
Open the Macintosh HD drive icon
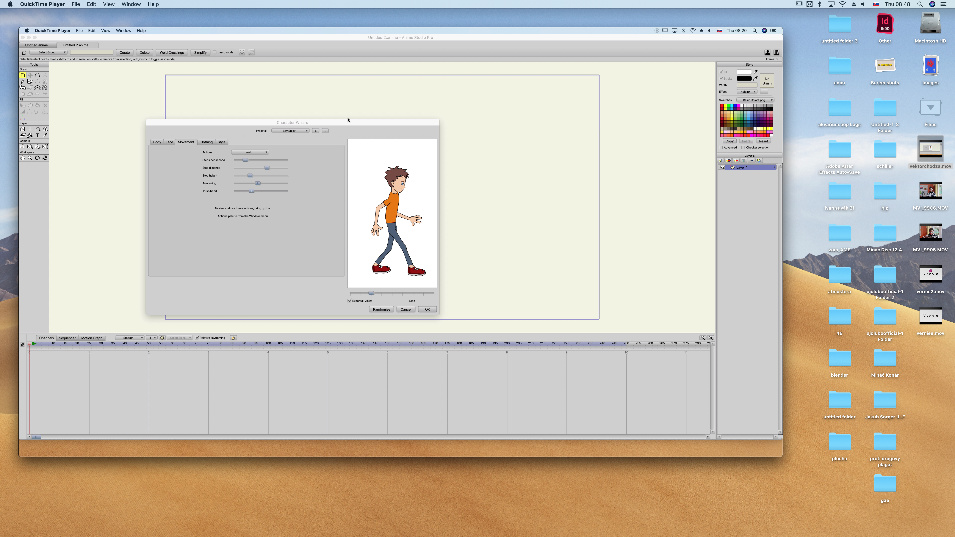(x=930, y=24)
